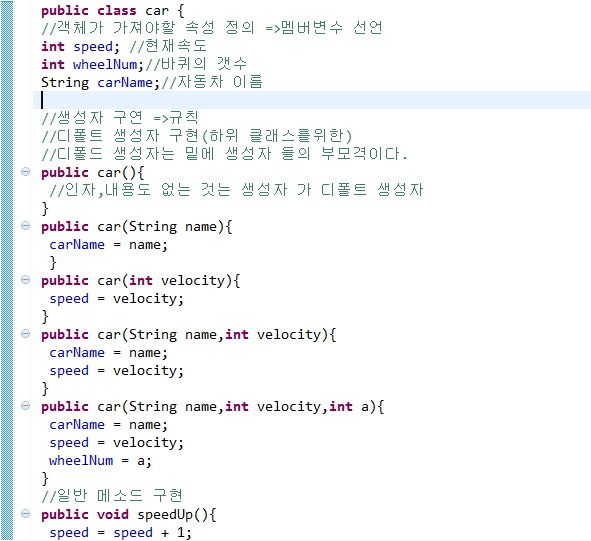Click the highlighted empty current line

coord(312,100)
